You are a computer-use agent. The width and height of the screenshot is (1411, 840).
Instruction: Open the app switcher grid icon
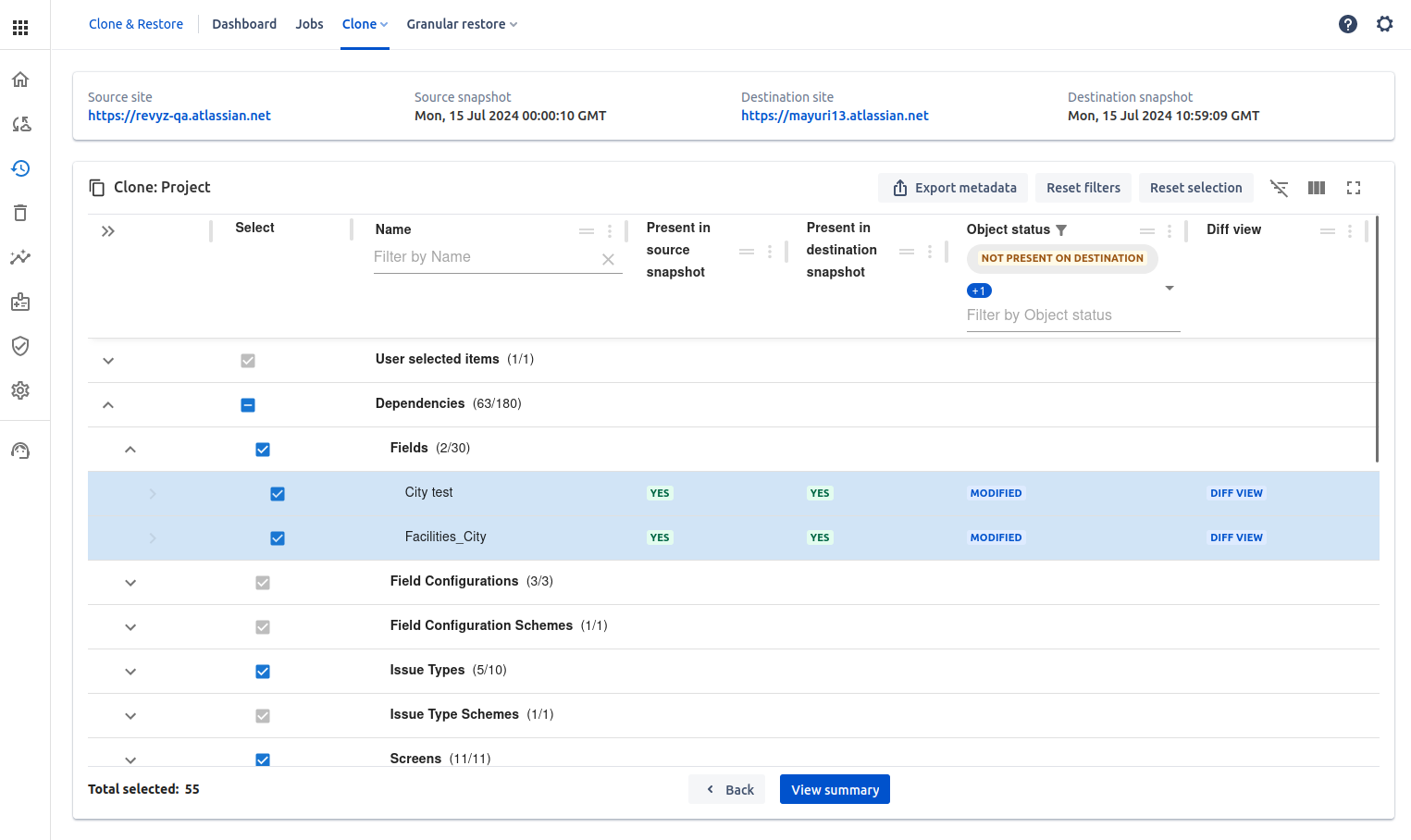(x=20, y=28)
